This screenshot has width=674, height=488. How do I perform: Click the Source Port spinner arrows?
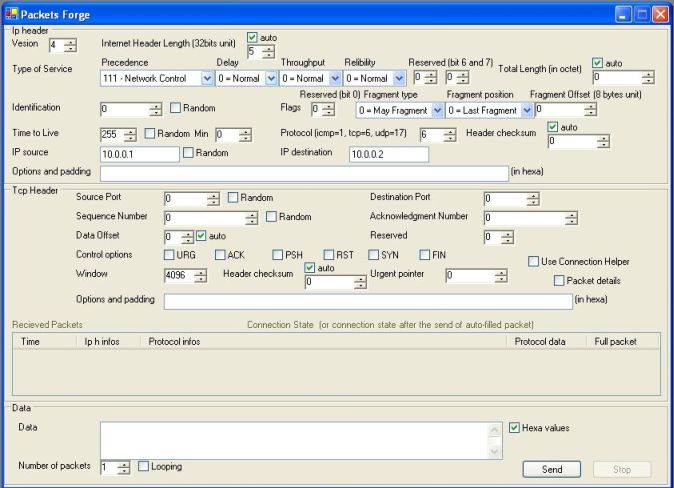click(x=213, y=199)
